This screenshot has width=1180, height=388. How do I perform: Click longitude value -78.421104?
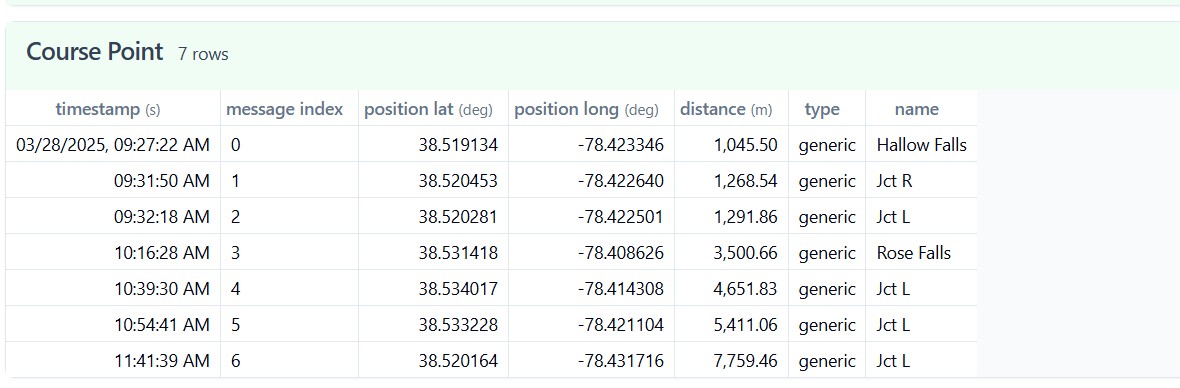tap(621, 325)
